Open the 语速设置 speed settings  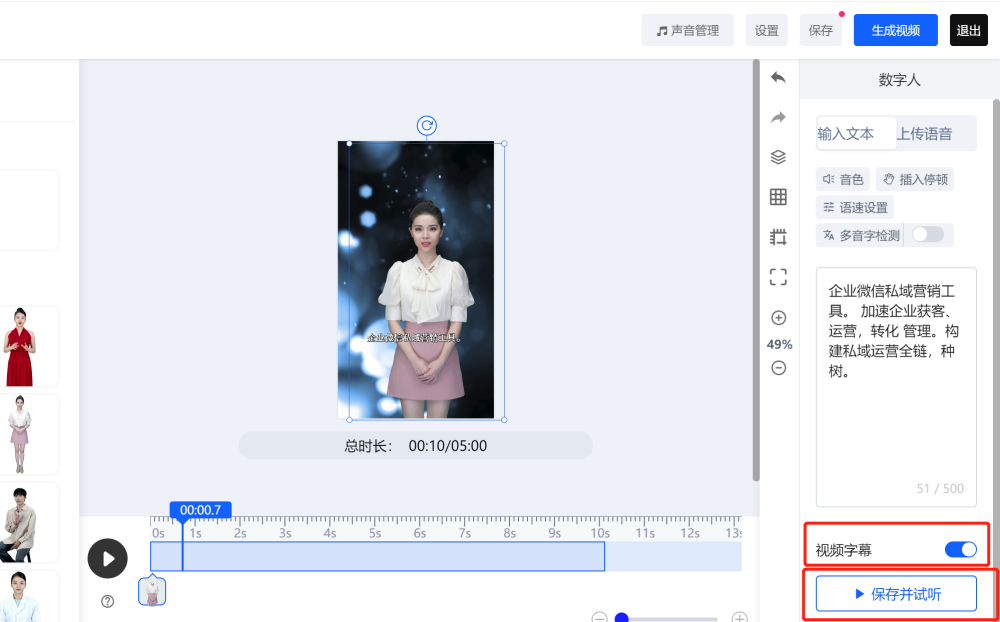(855, 207)
